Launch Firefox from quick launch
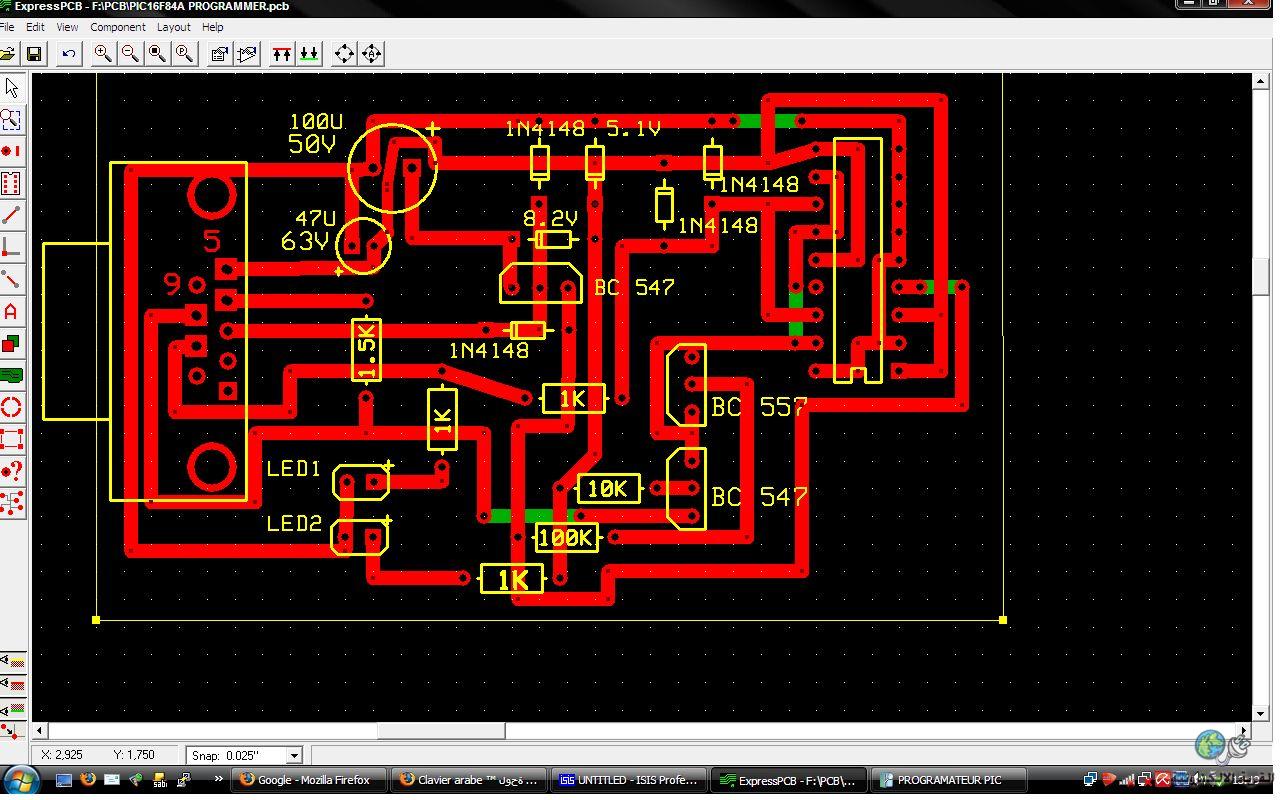1280x800 pixels. pyautogui.click(x=88, y=780)
